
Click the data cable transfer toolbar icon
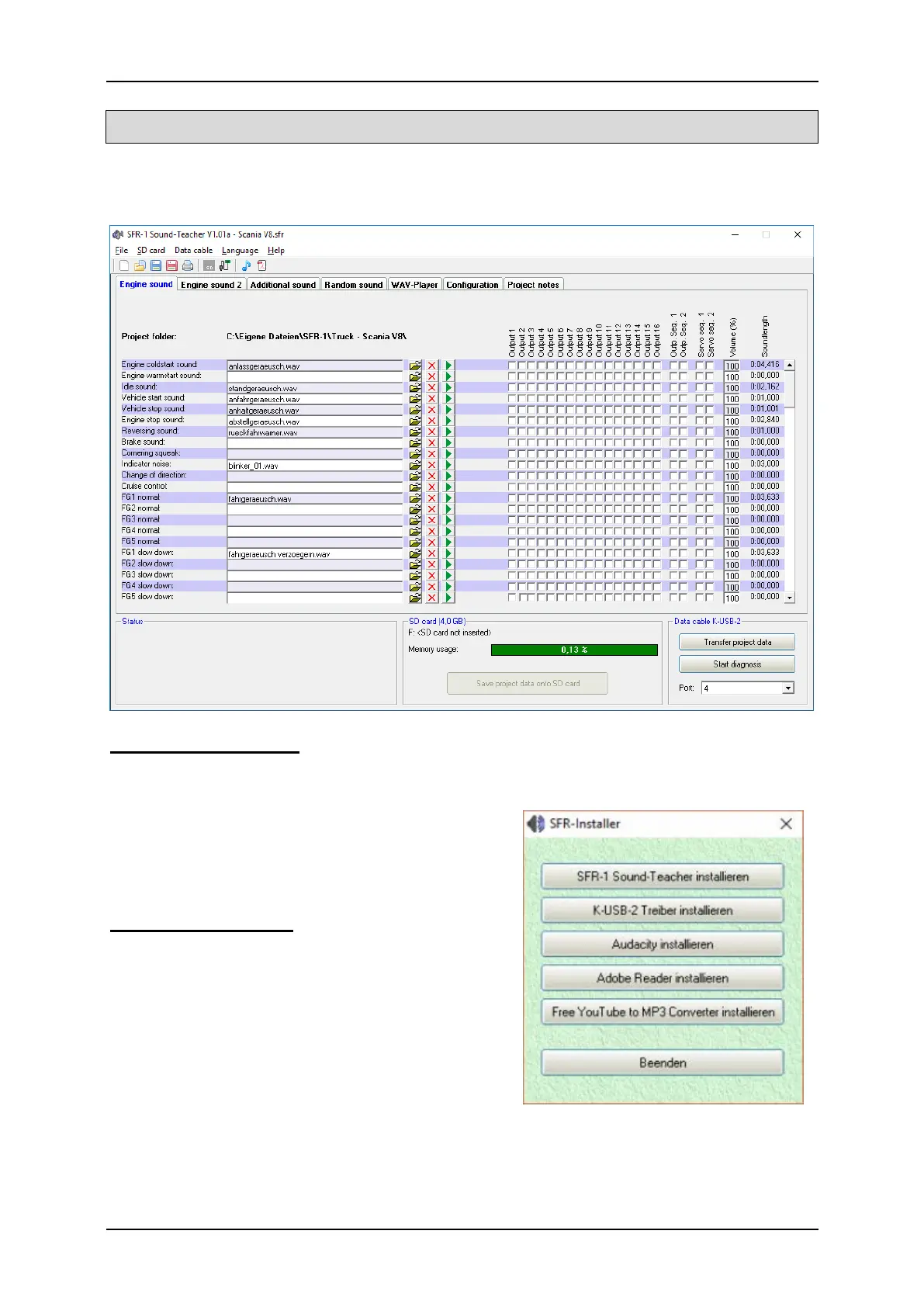click(x=225, y=265)
